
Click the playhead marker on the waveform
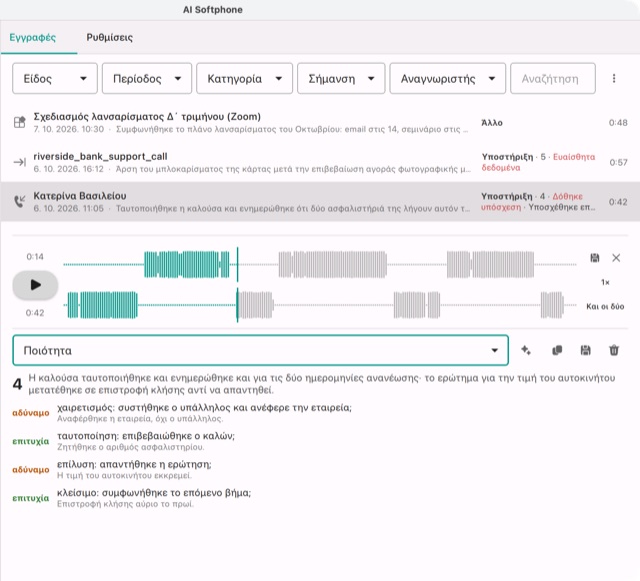pos(237,285)
